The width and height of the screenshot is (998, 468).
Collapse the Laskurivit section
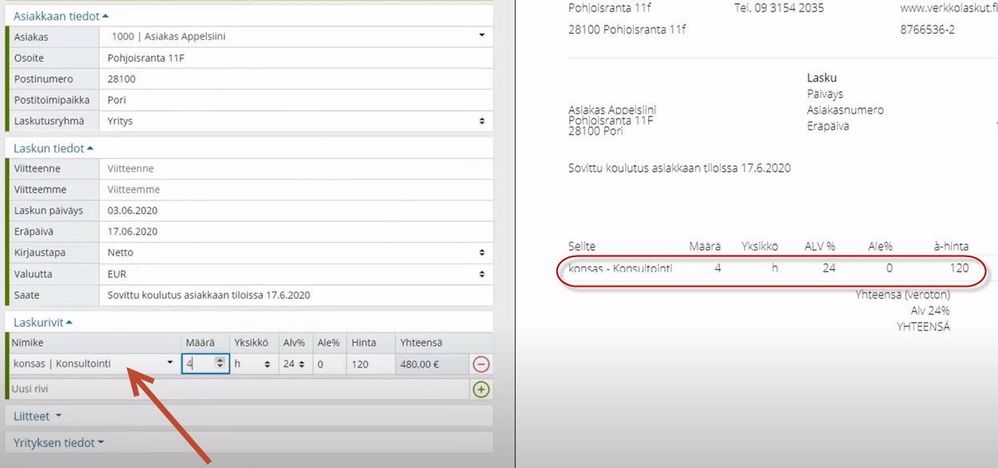[x=43, y=323]
